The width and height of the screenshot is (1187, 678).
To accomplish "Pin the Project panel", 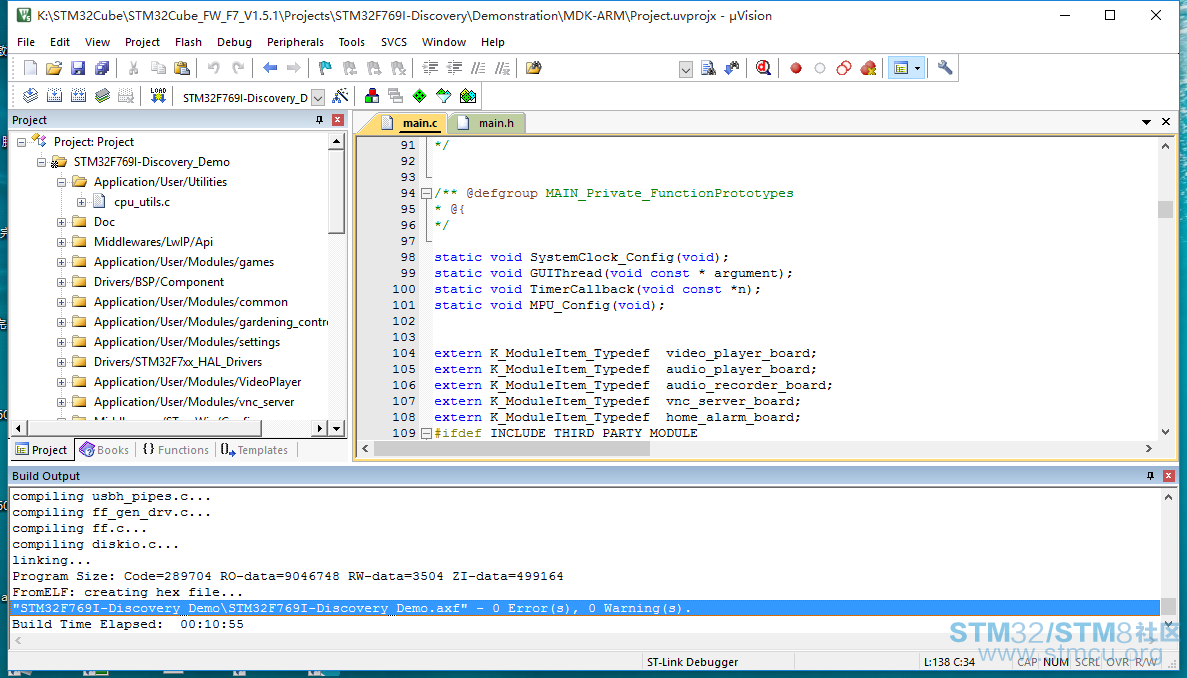I will pyautogui.click(x=319, y=120).
